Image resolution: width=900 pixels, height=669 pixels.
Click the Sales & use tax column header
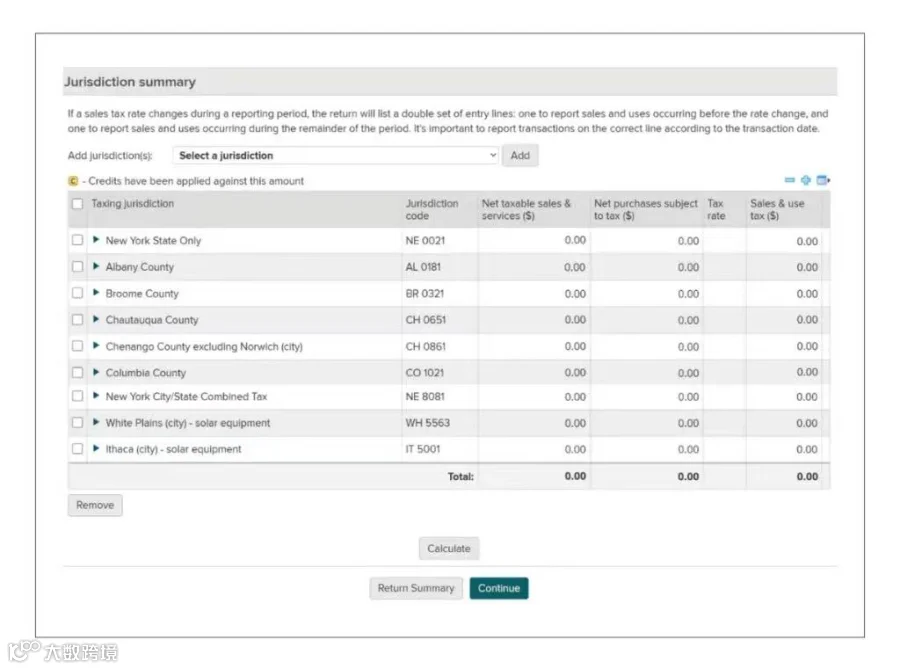(x=777, y=209)
